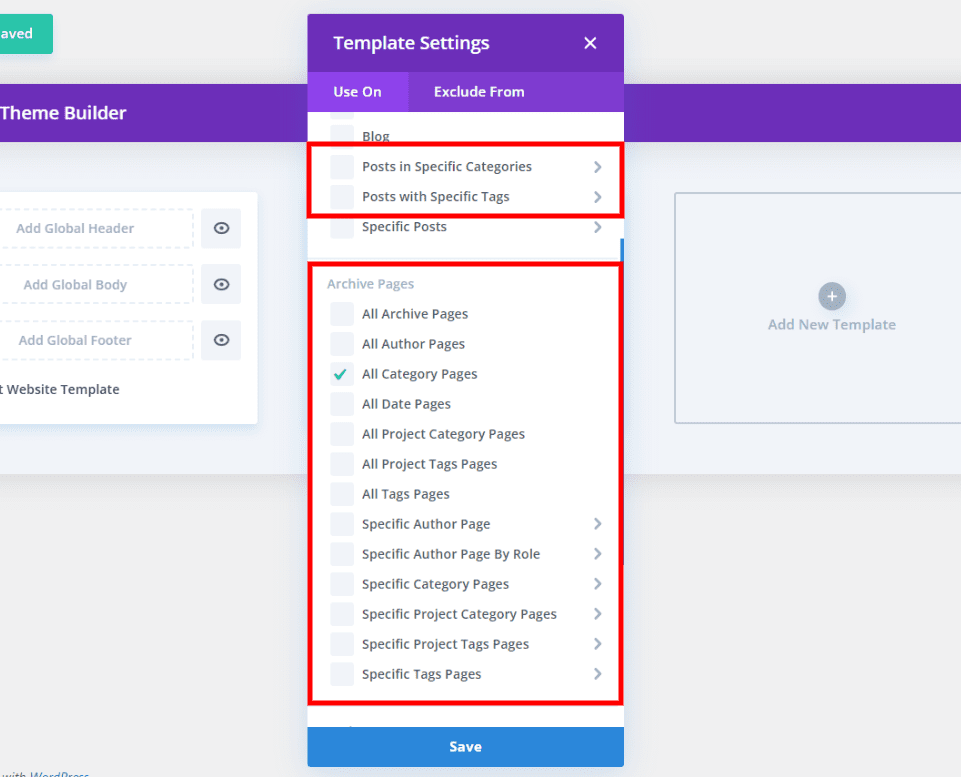
Task: Open the Specific Category Pages selector
Action: coord(597,583)
